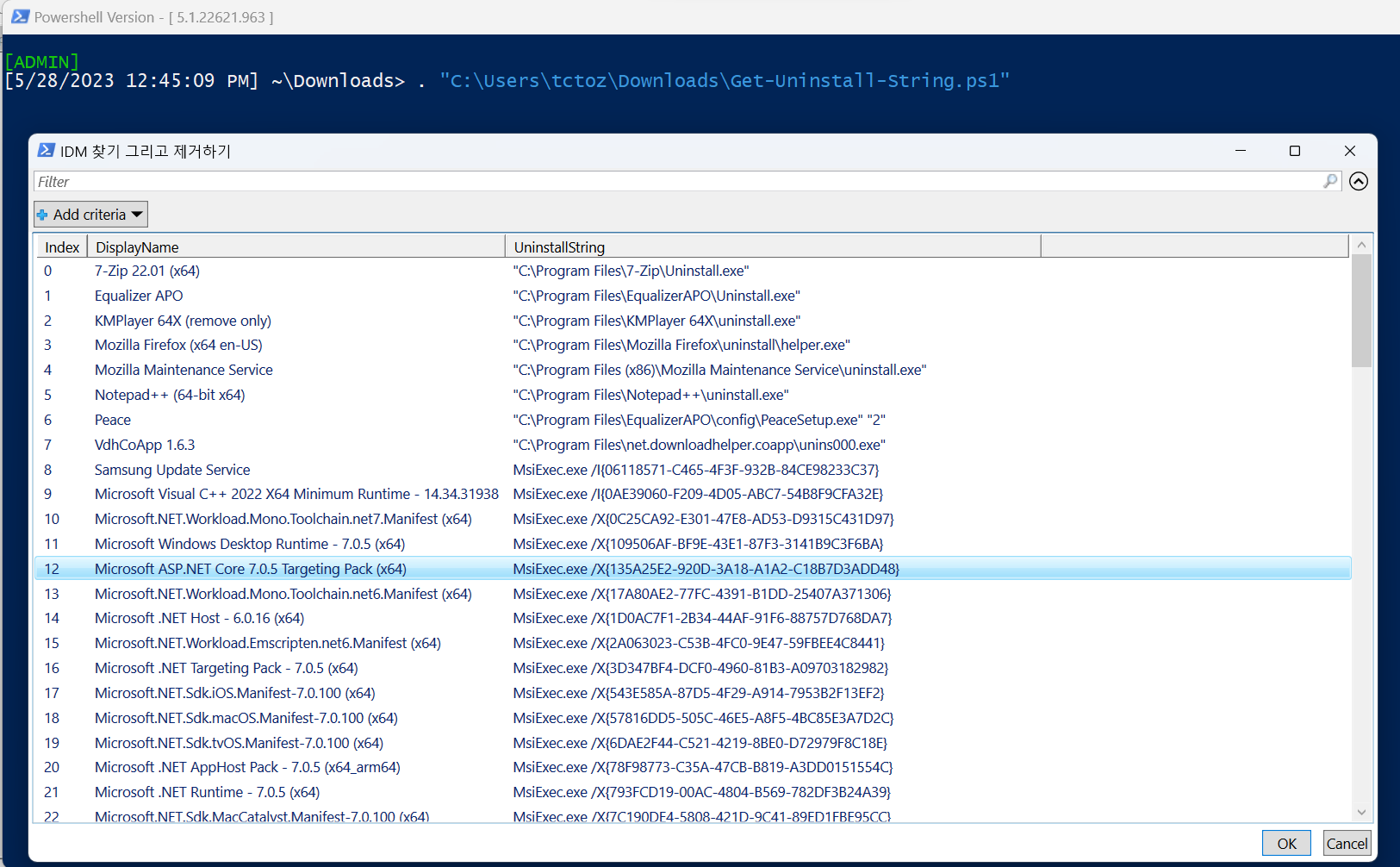
Task: Select Microsoft.NET.Sdk.tvOS.Manifest-7.0.100 row
Action: (693, 743)
